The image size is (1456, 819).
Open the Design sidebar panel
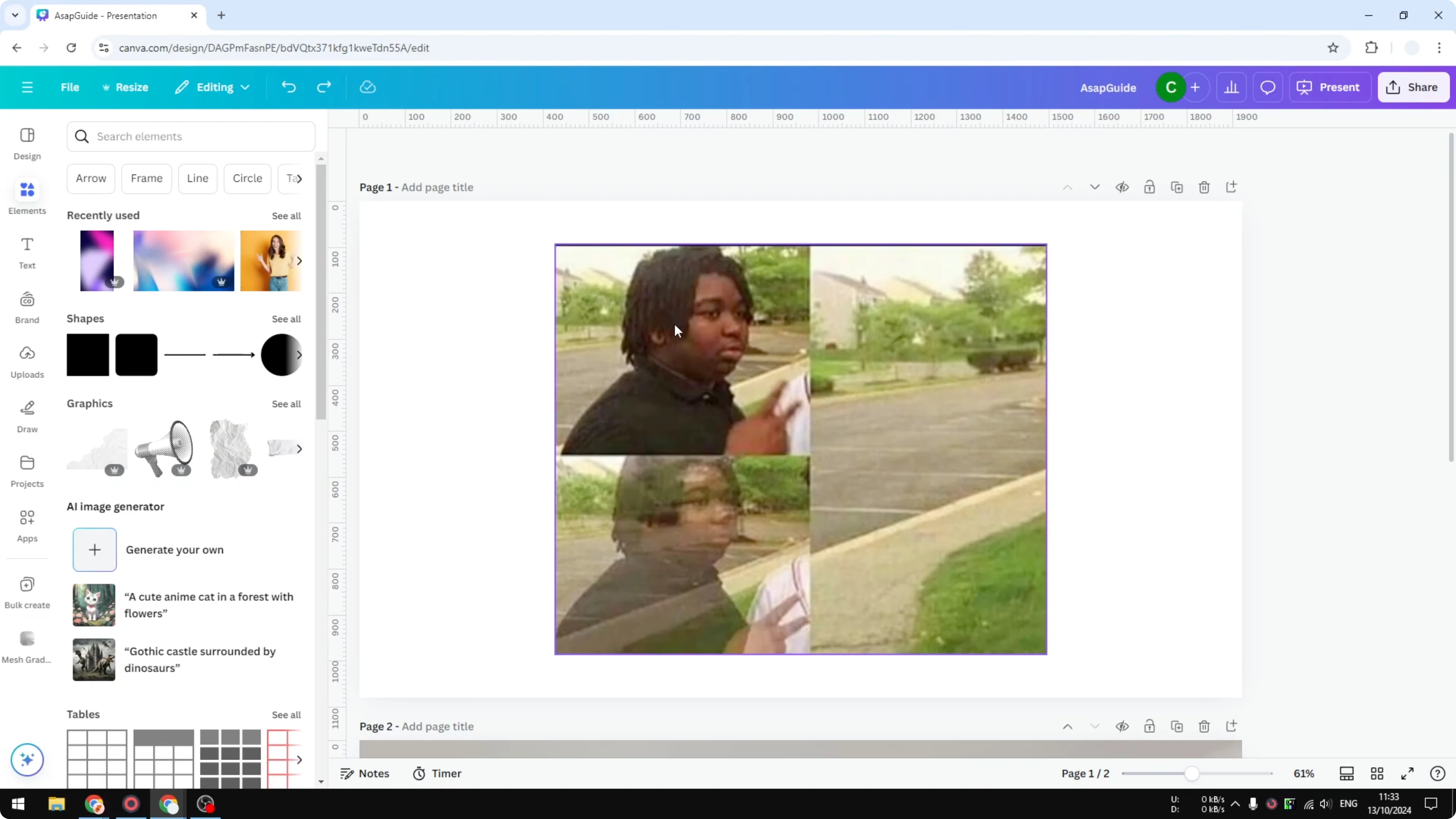click(x=27, y=144)
